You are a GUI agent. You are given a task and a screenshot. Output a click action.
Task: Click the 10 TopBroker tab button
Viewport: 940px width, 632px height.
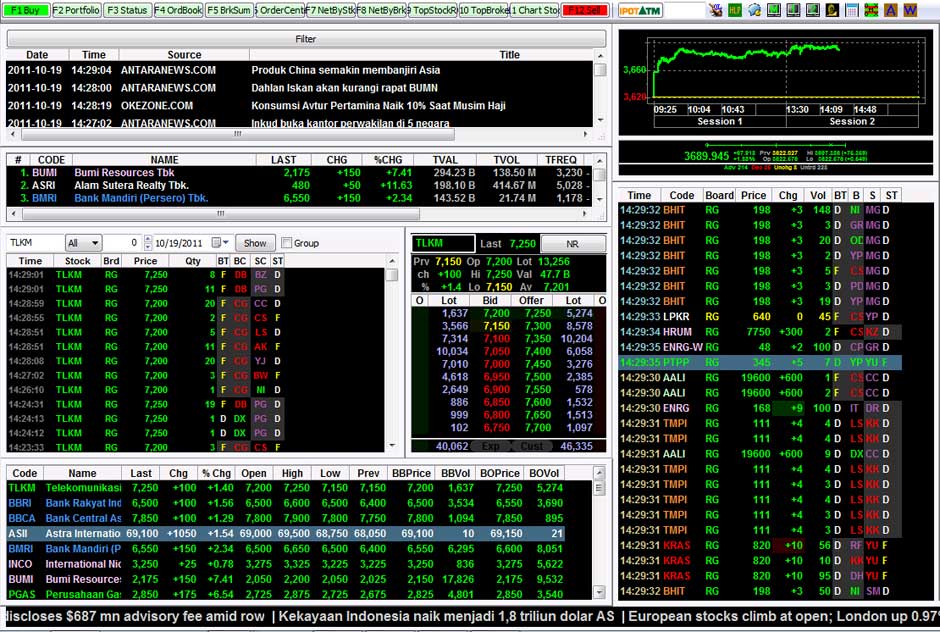pos(483,10)
